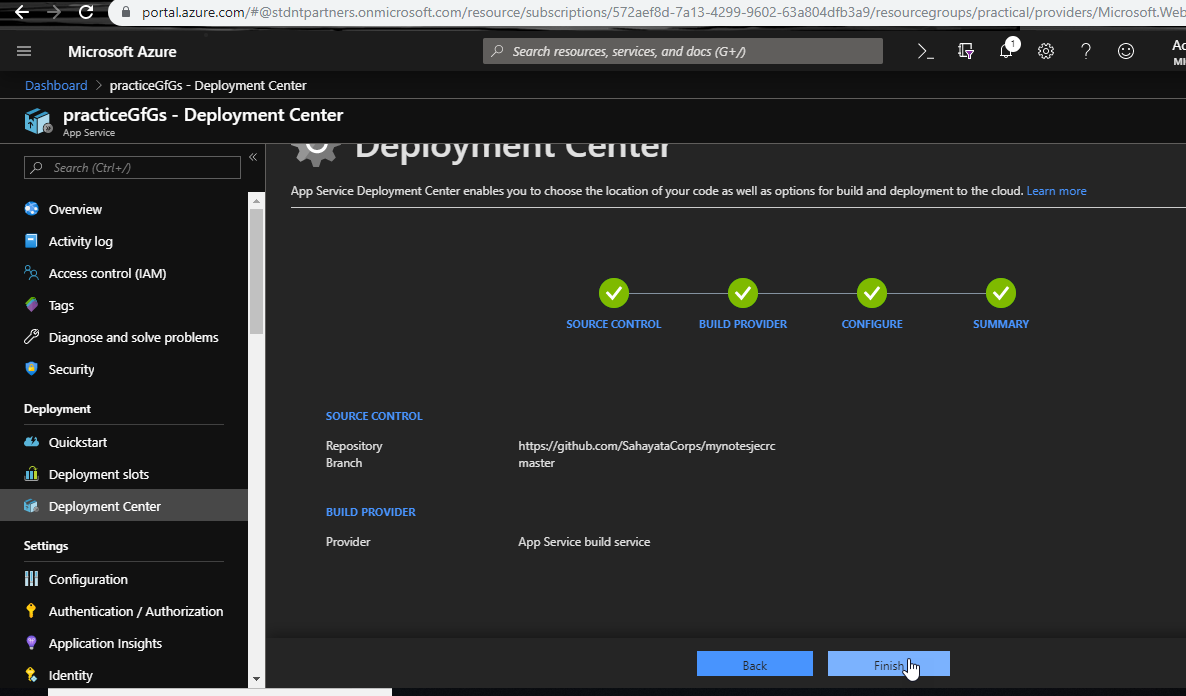Click the Activity log icon
The width and height of the screenshot is (1186, 696).
coord(31,241)
